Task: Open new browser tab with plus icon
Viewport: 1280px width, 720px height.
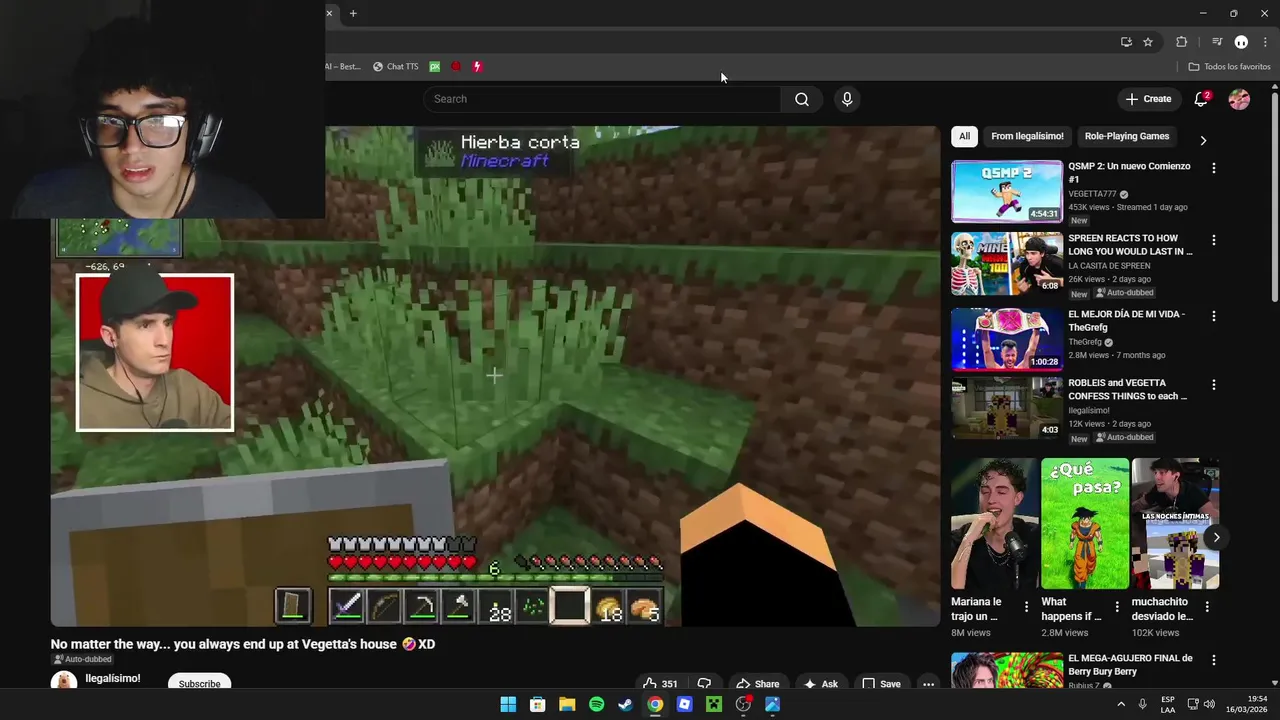Action: click(x=353, y=13)
